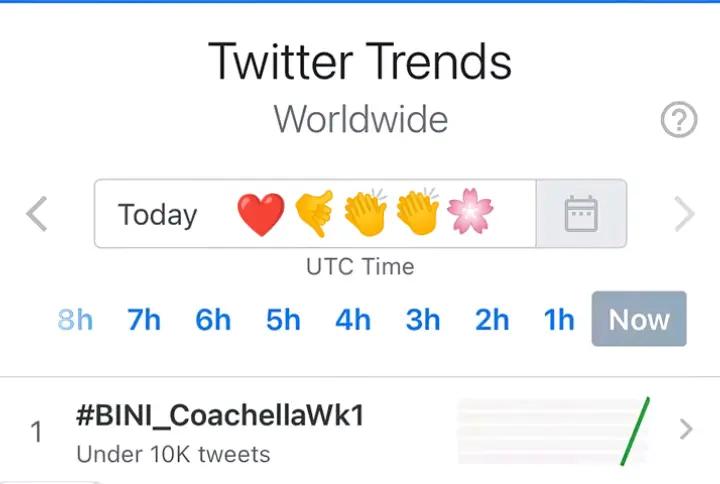View trends from 5h ago
720x484 pixels.
click(x=283, y=320)
